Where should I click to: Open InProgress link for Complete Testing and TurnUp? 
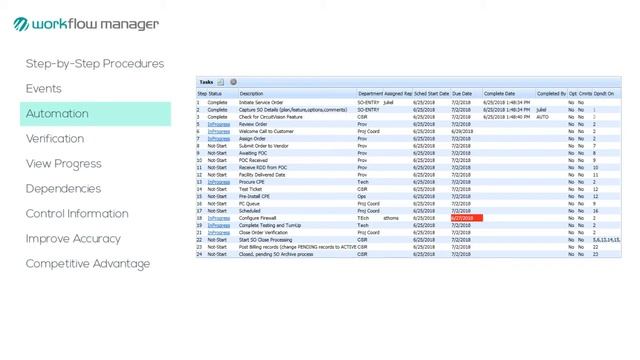[x=219, y=225]
